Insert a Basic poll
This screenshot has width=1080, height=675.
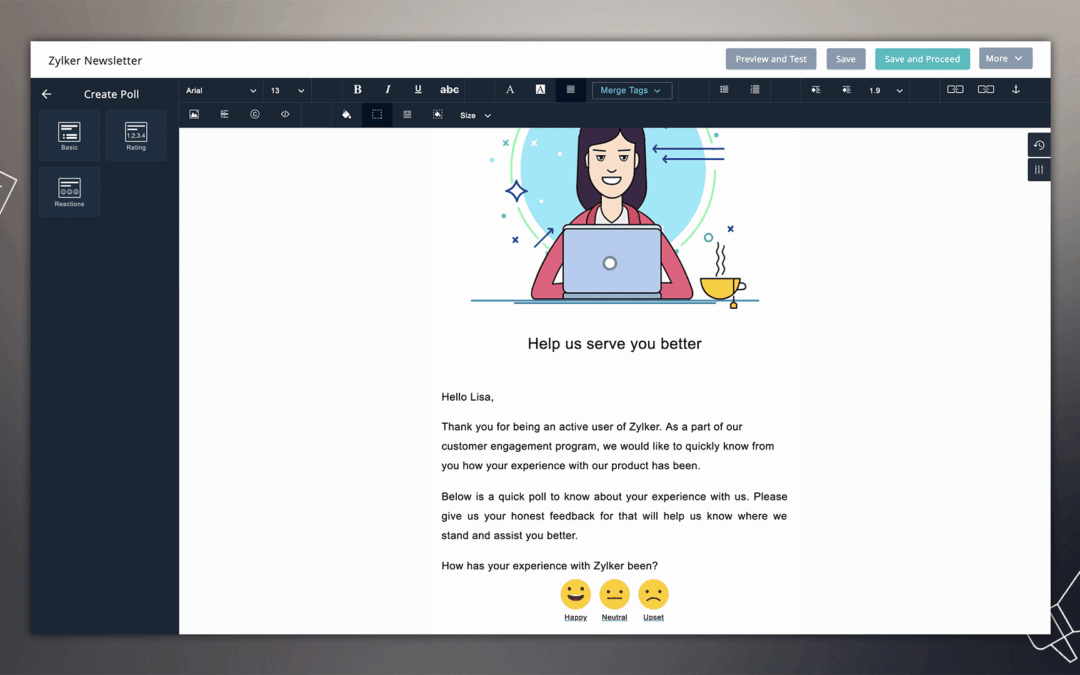coord(70,136)
